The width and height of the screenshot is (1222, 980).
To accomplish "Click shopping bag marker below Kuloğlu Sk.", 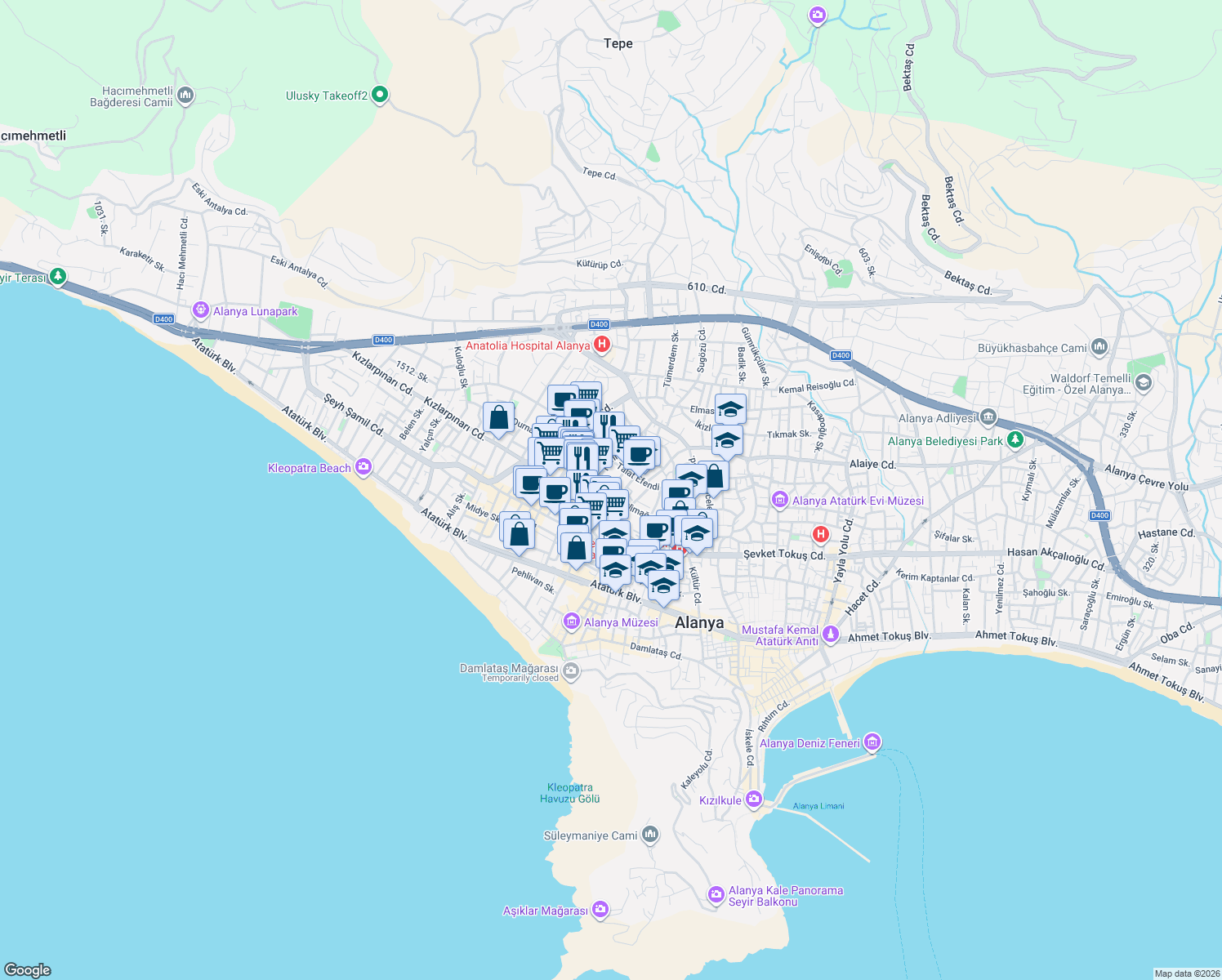I will pyautogui.click(x=498, y=420).
